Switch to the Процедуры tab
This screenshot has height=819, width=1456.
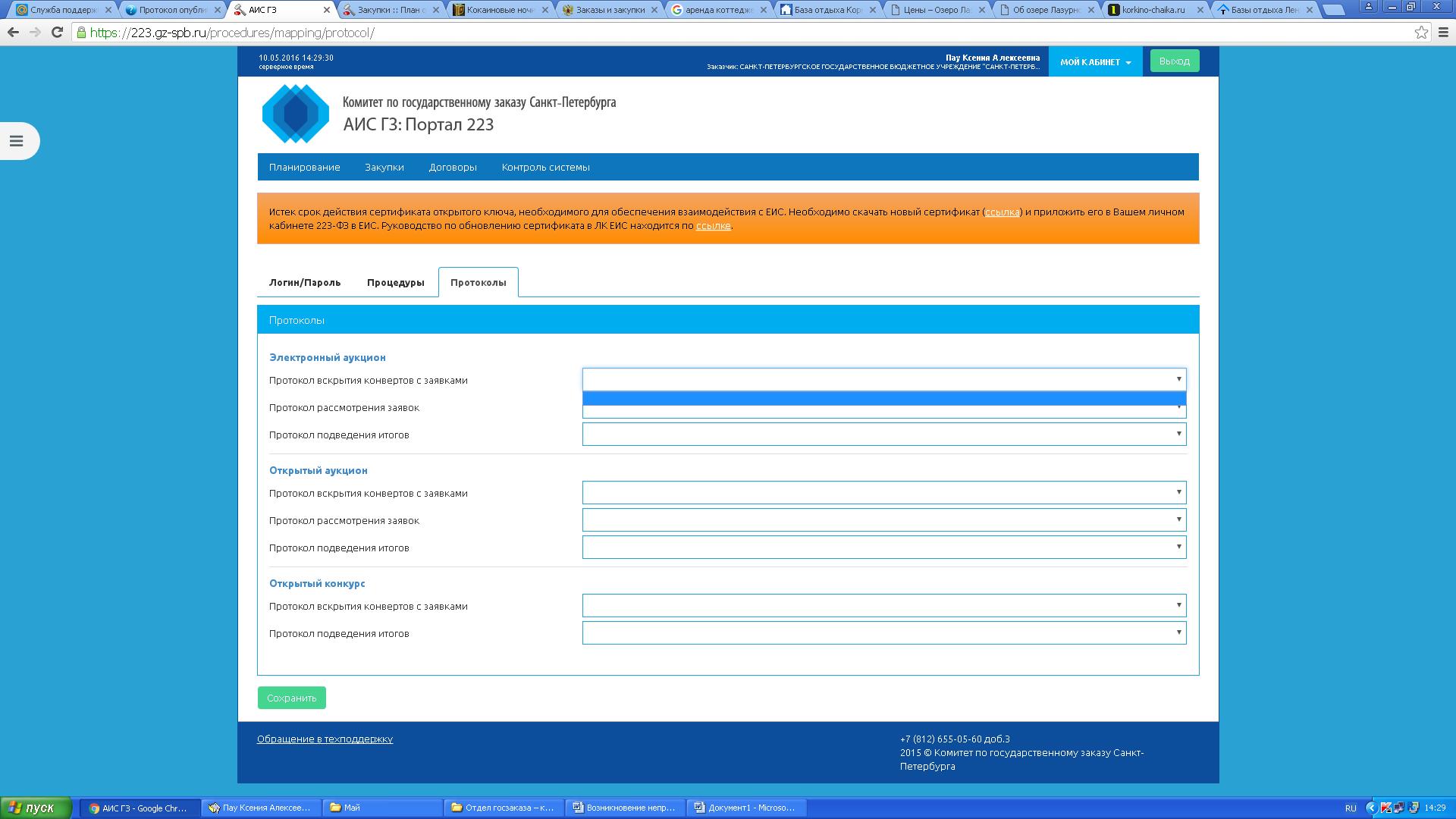pyautogui.click(x=395, y=283)
